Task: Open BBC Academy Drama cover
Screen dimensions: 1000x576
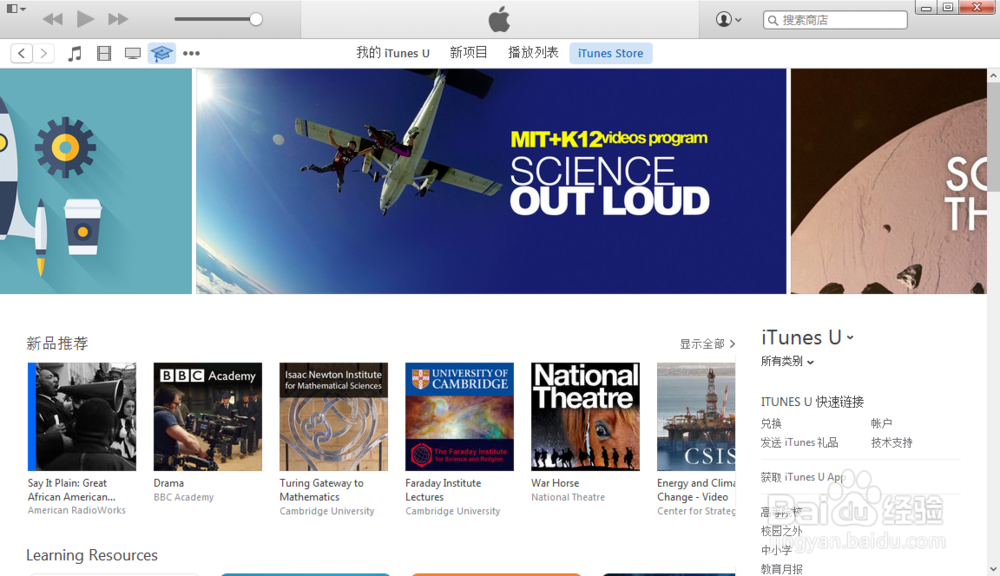Action: 207,417
